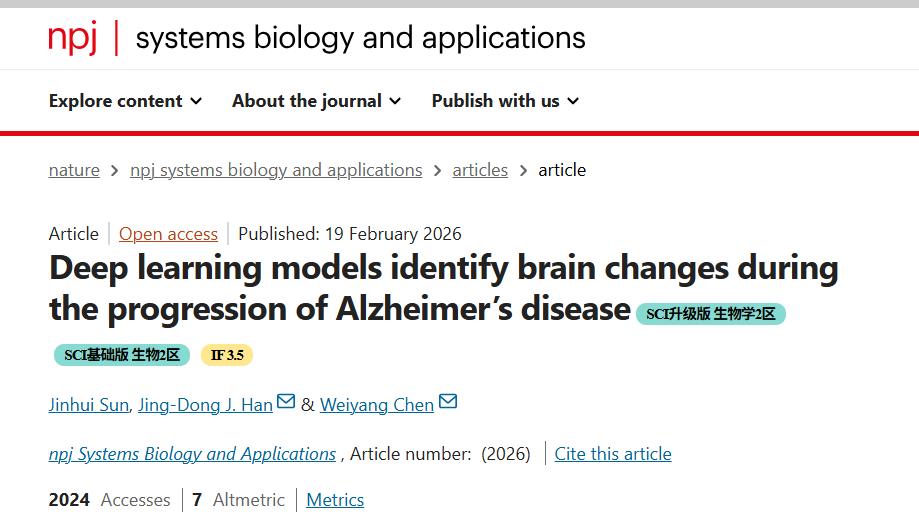Expand the Publish with us menu
Image resolution: width=919 pixels, height=521 pixels.
tap(505, 101)
